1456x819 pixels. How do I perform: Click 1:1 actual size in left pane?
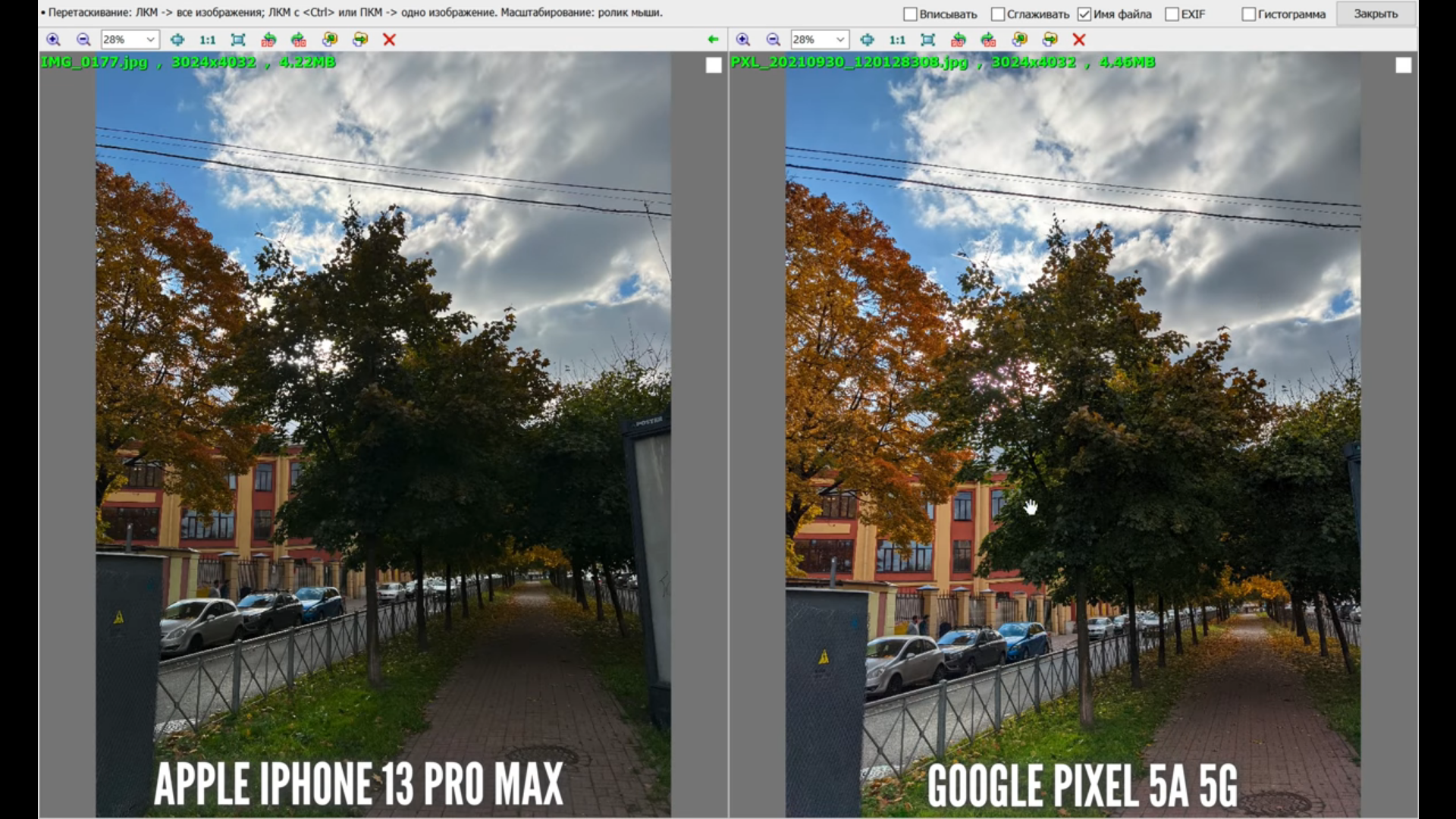207,39
